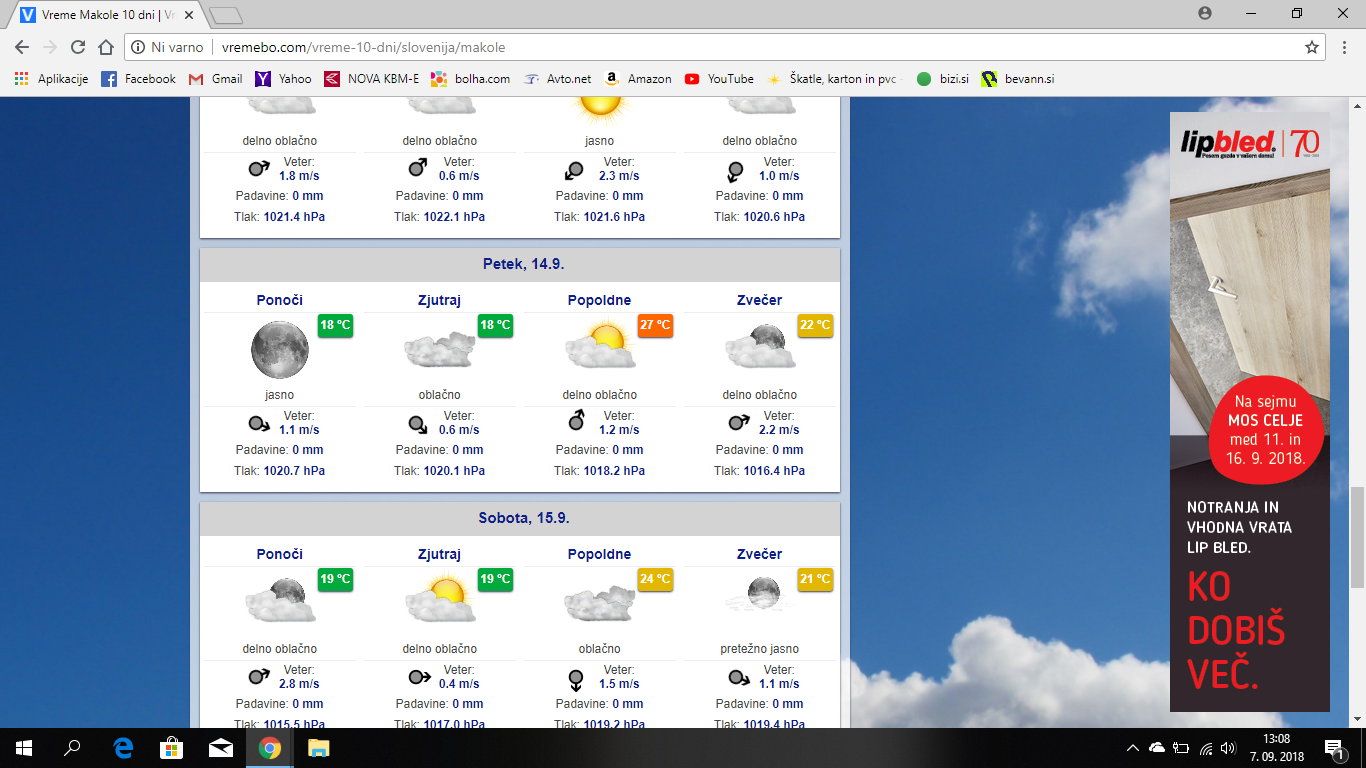Image resolution: width=1366 pixels, height=768 pixels.
Task: Open Windows taskbar search
Action: (72, 748)
